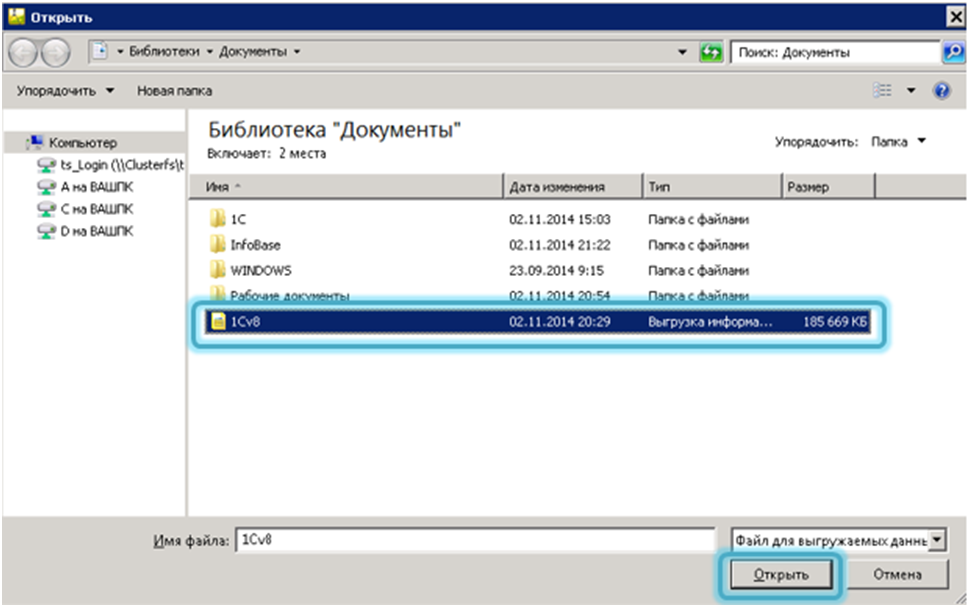Viewport: 970px width, 607px height.
Task: Click the 185 669 КБ size value
Action: point(835,321)
